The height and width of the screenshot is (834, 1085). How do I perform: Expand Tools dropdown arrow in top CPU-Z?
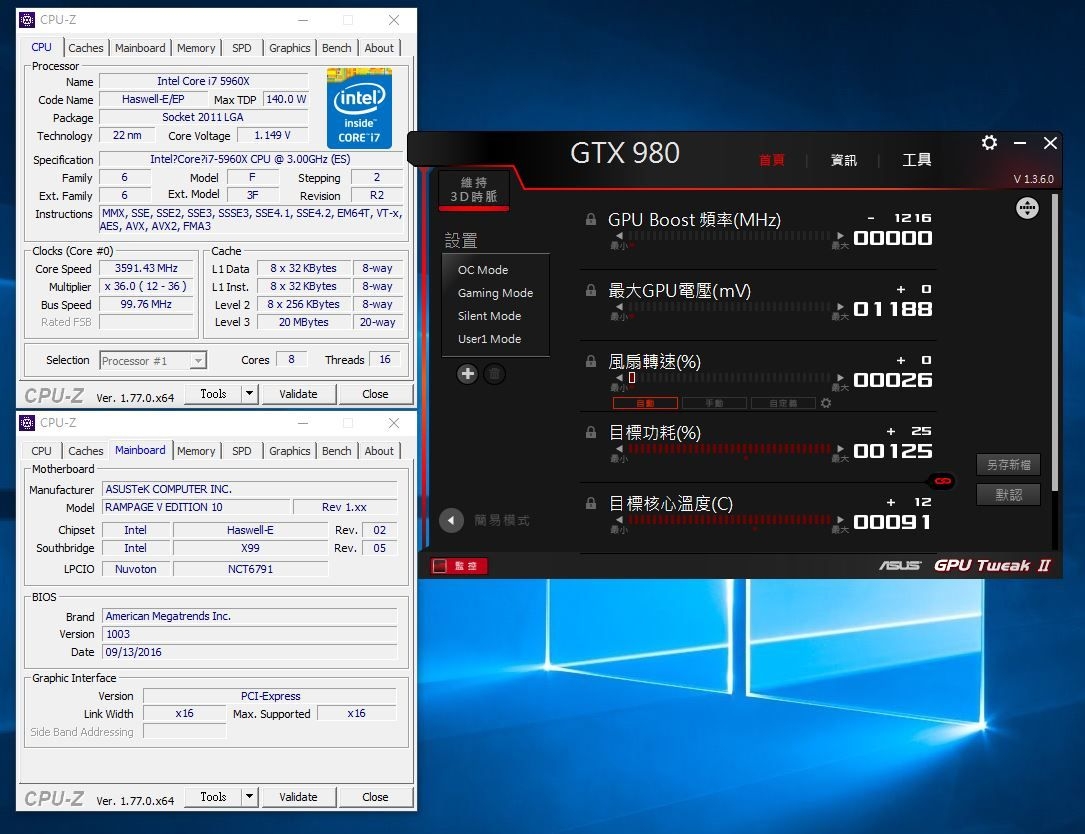coord(250,394)
